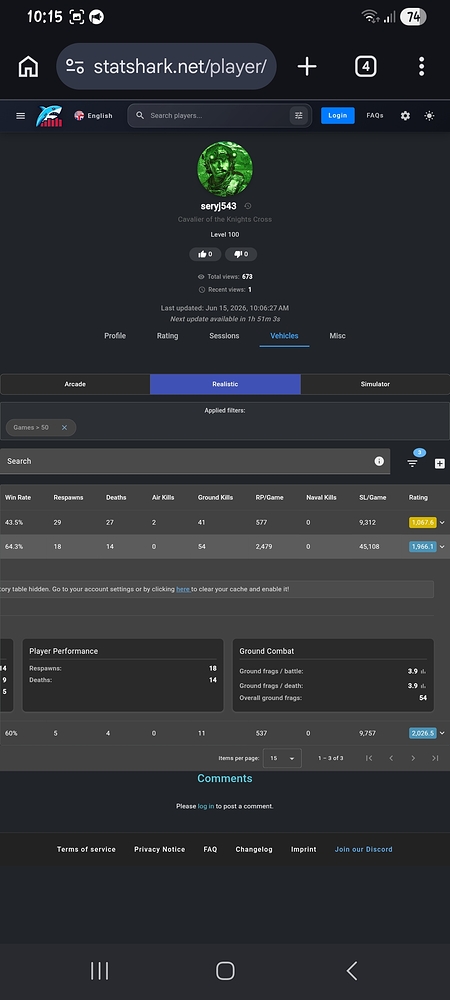The image size is (450, 1000).
Task: Expand the row with rating 1,067.6
Action: 442,522
